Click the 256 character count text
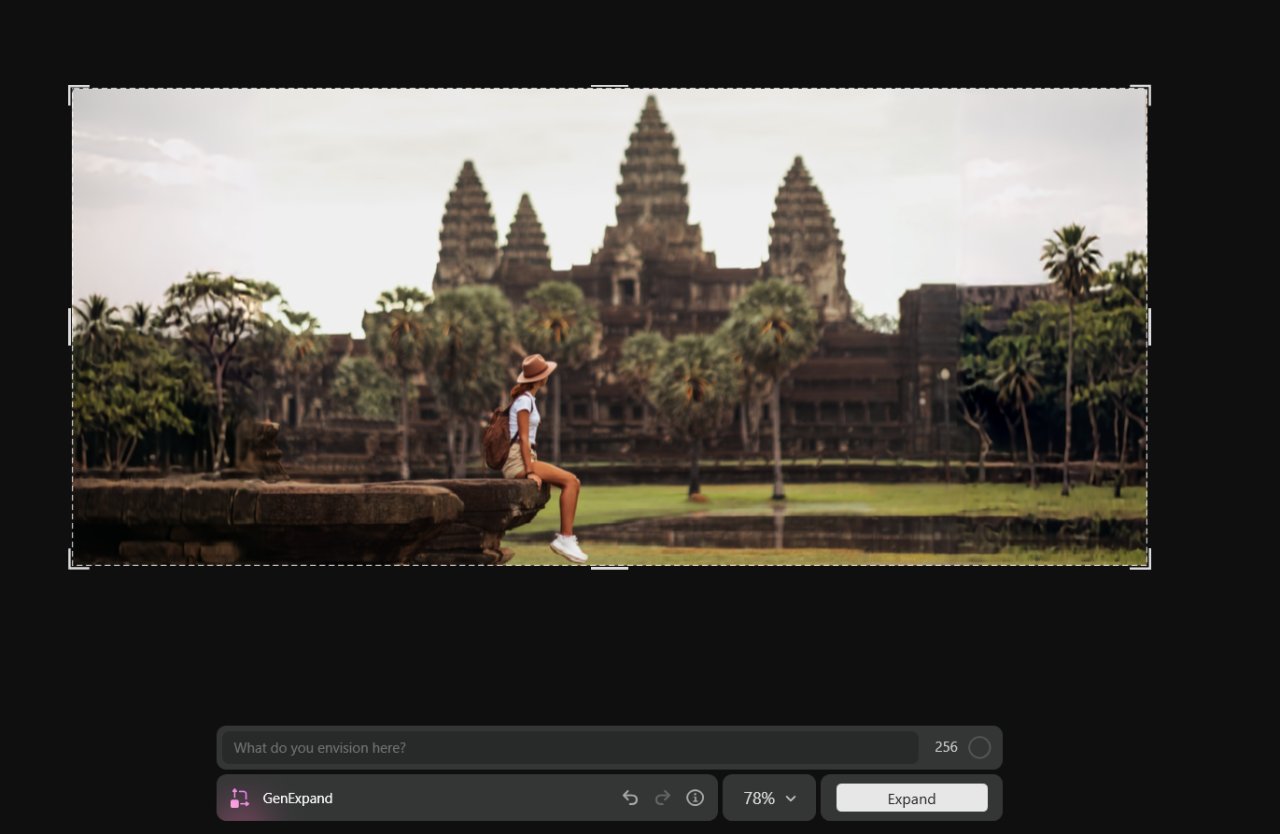This screenshot has height=834, width=1280. 946,747
